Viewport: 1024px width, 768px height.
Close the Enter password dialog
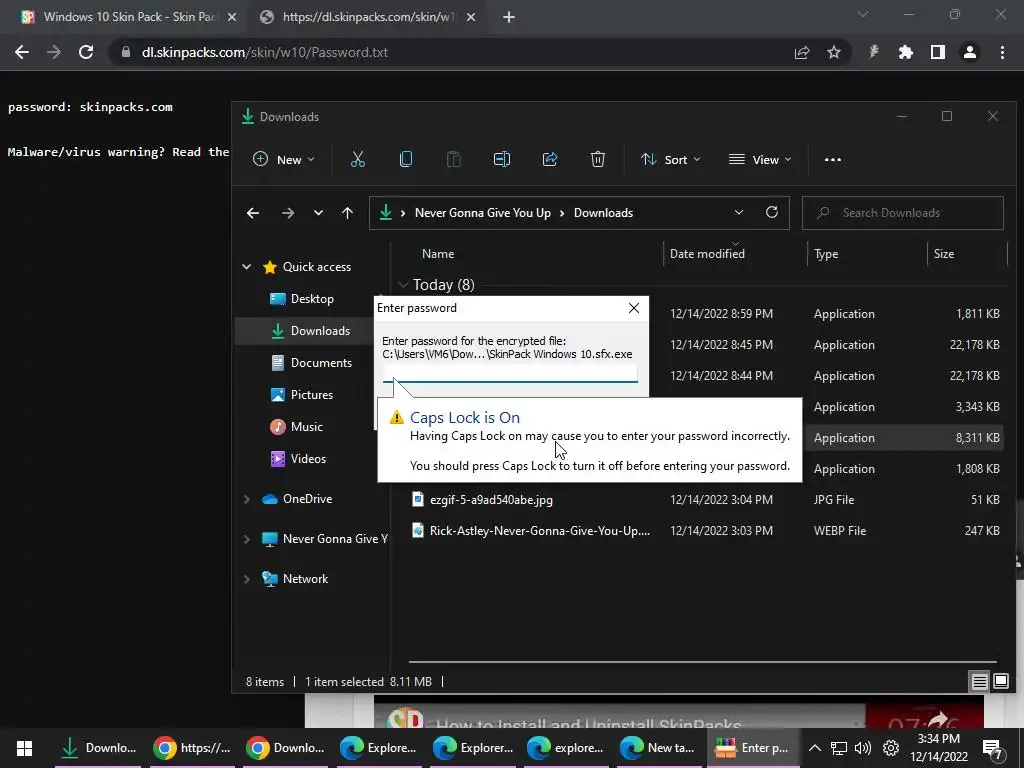[633, 308]
